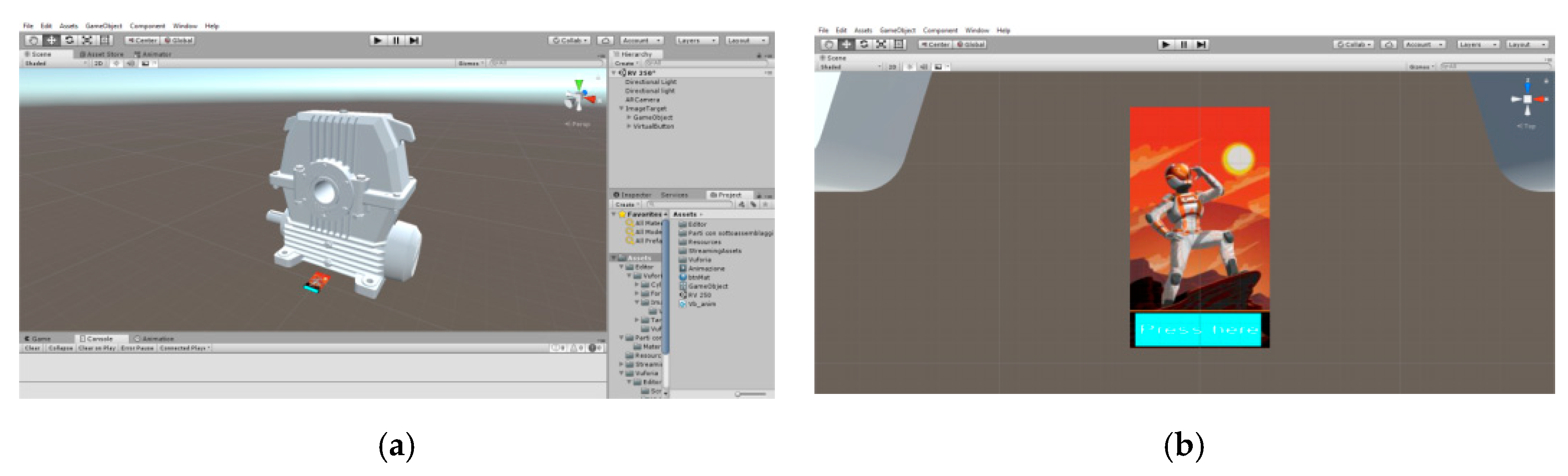Collapse the ImageTarget hierarchy item

(x=622, y=109)
